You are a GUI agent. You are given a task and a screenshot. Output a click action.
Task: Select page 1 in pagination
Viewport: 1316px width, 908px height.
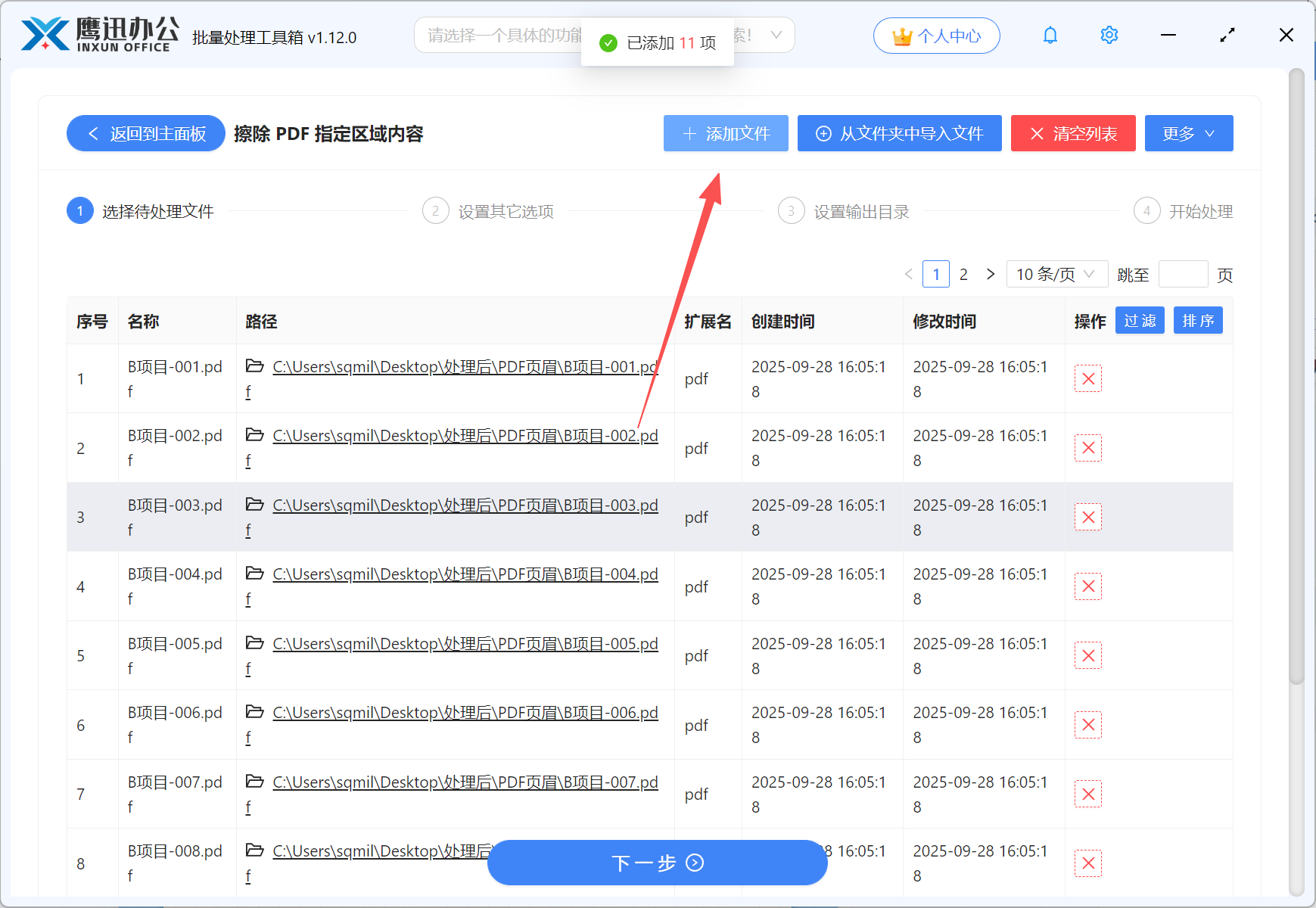click(936, 274)
